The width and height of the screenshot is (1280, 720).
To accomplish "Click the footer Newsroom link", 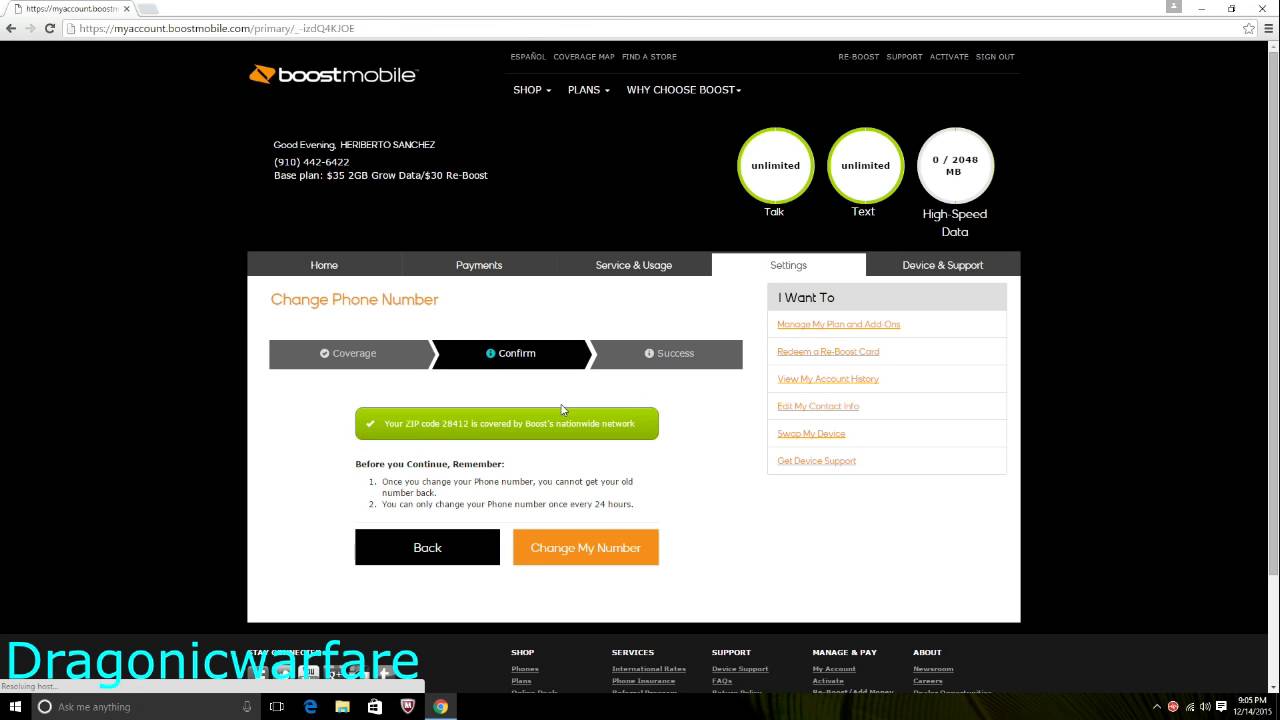I will 933,669.
